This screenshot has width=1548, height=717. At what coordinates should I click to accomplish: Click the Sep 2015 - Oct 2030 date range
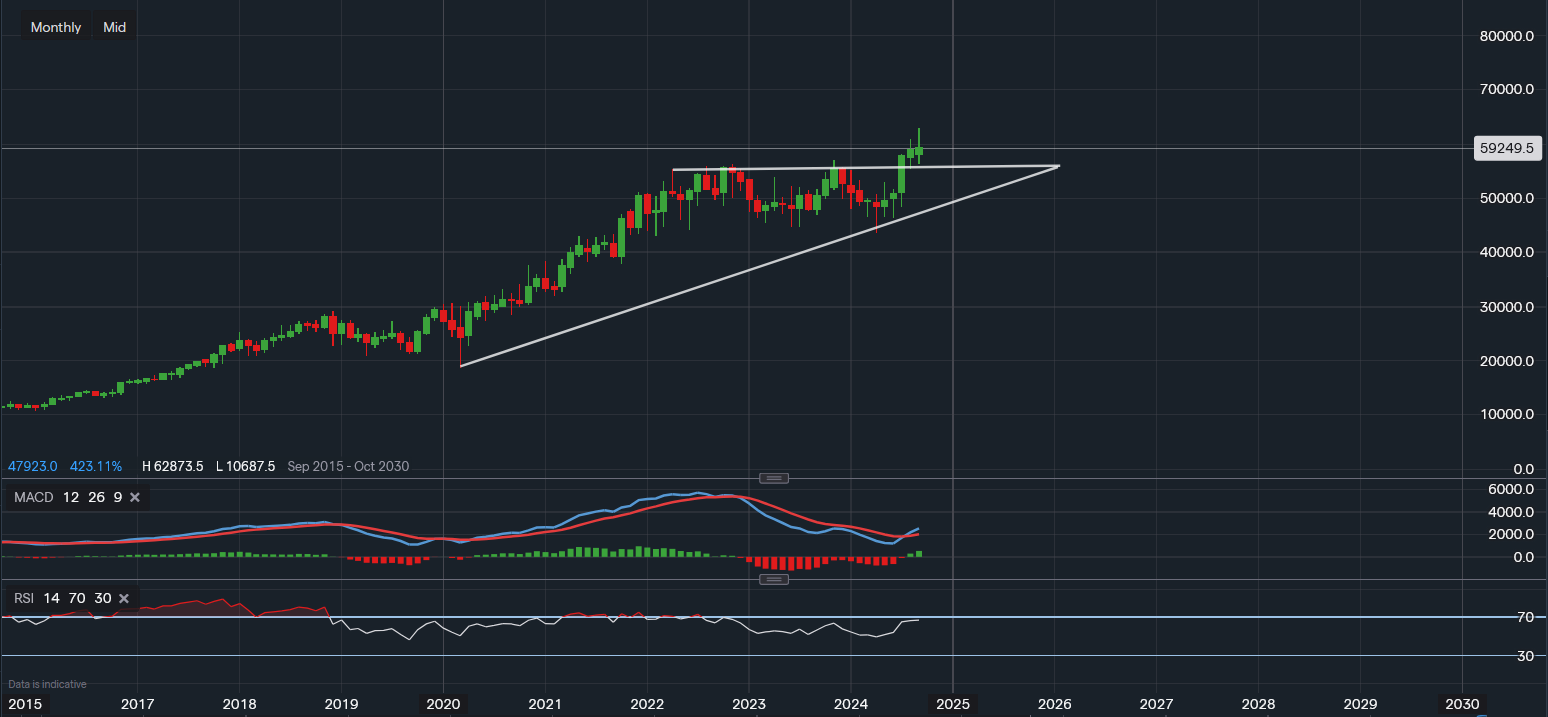348,466
